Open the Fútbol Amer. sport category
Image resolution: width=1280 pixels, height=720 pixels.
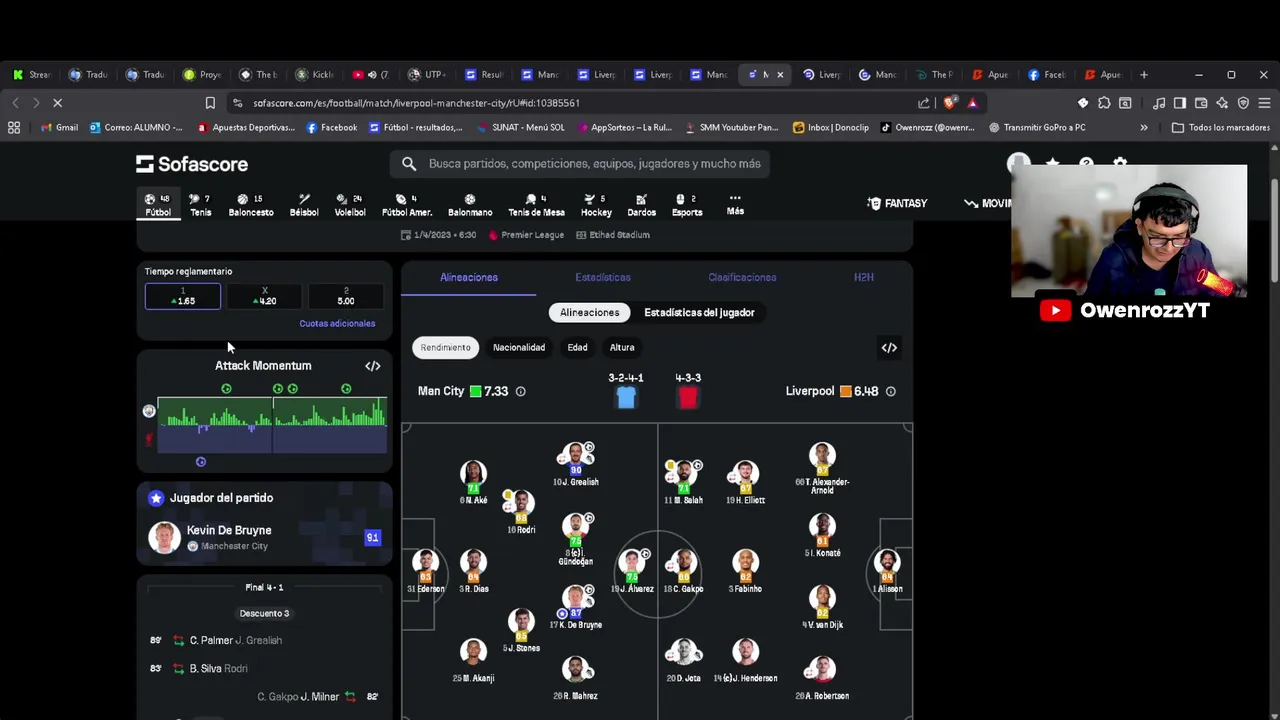coord(406,205)
